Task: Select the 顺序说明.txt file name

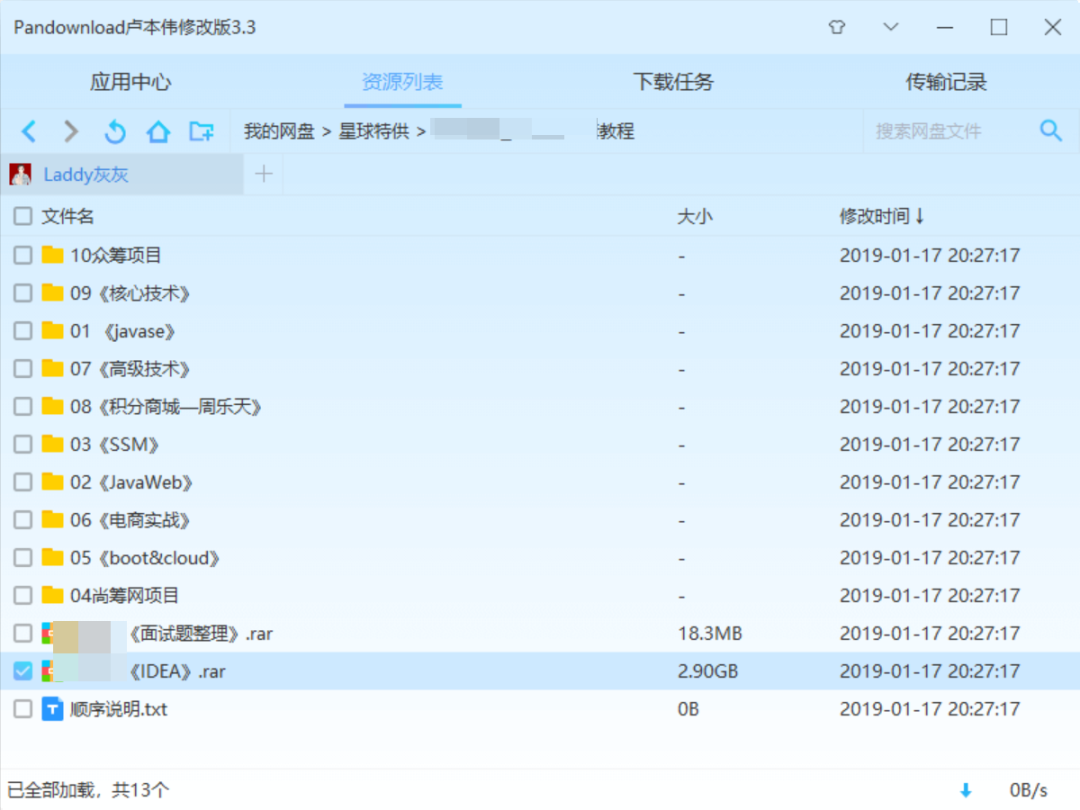Action: tap(118, 709)
